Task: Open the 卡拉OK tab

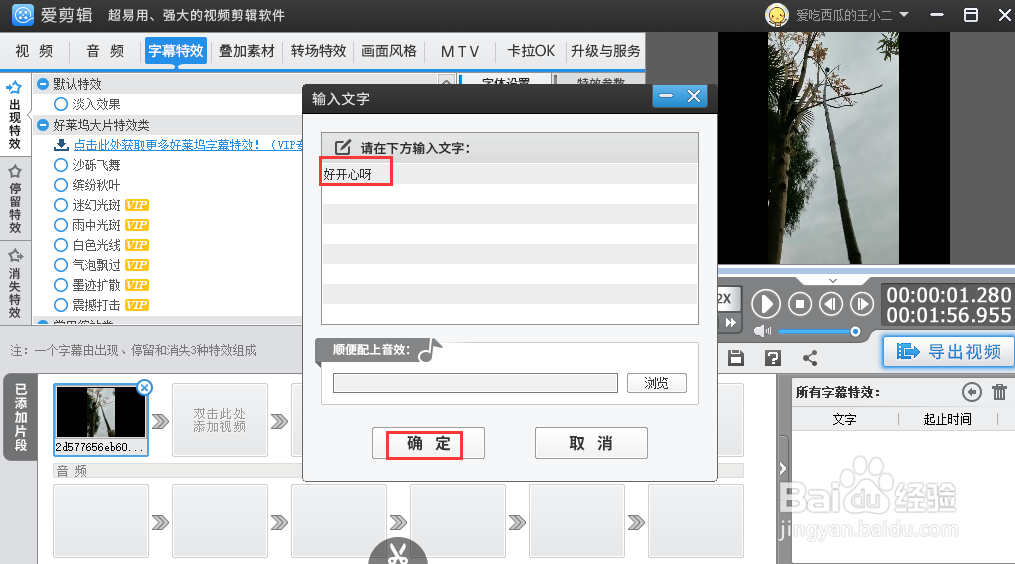Action: [x=531, y=51]
